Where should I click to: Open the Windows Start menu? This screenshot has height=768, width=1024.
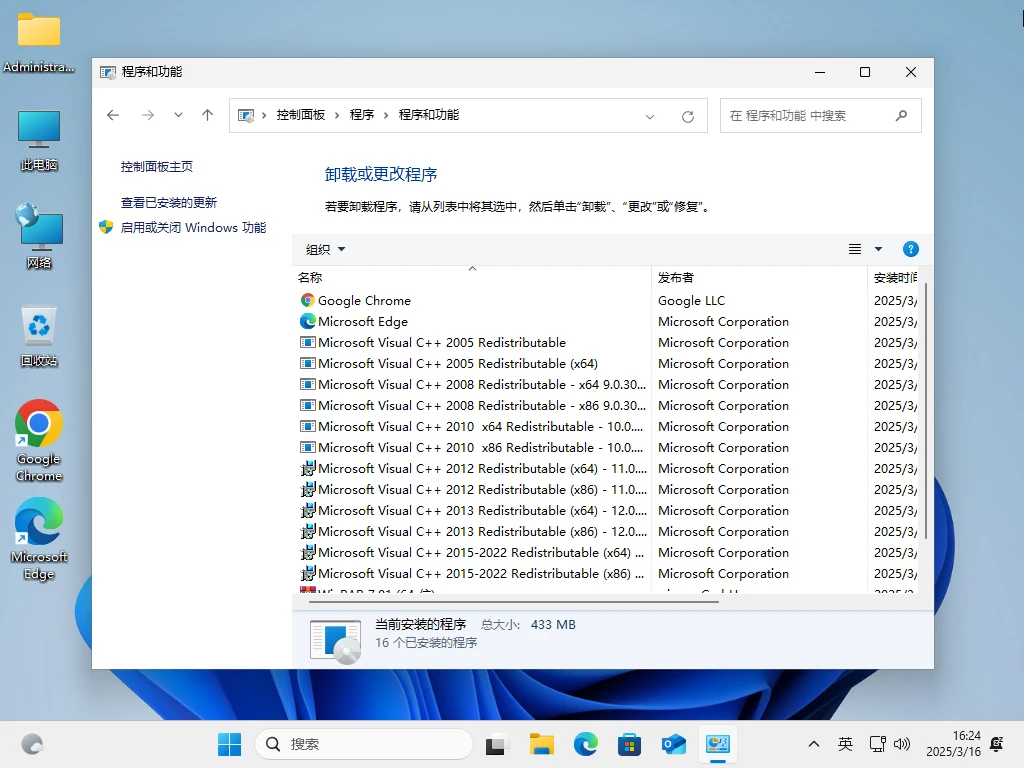[229, 744]
